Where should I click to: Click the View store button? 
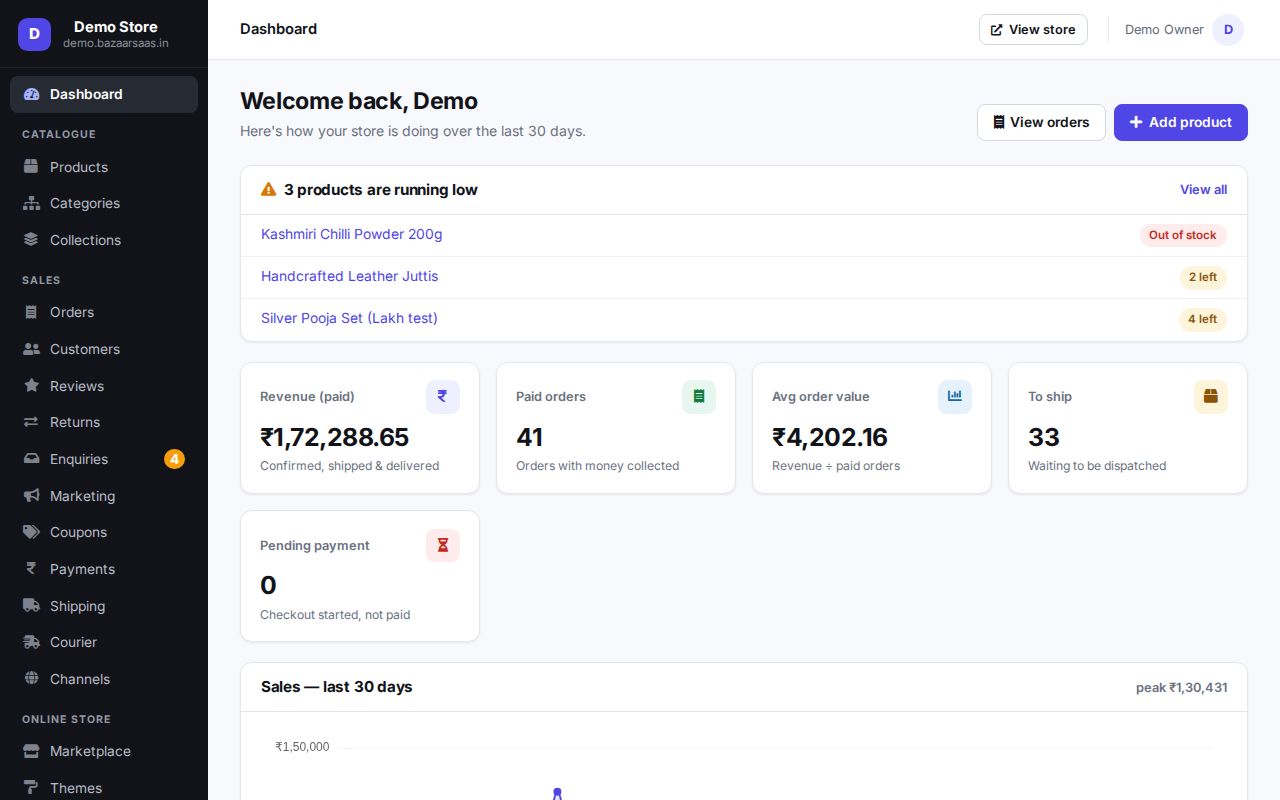pos(1033,30)
